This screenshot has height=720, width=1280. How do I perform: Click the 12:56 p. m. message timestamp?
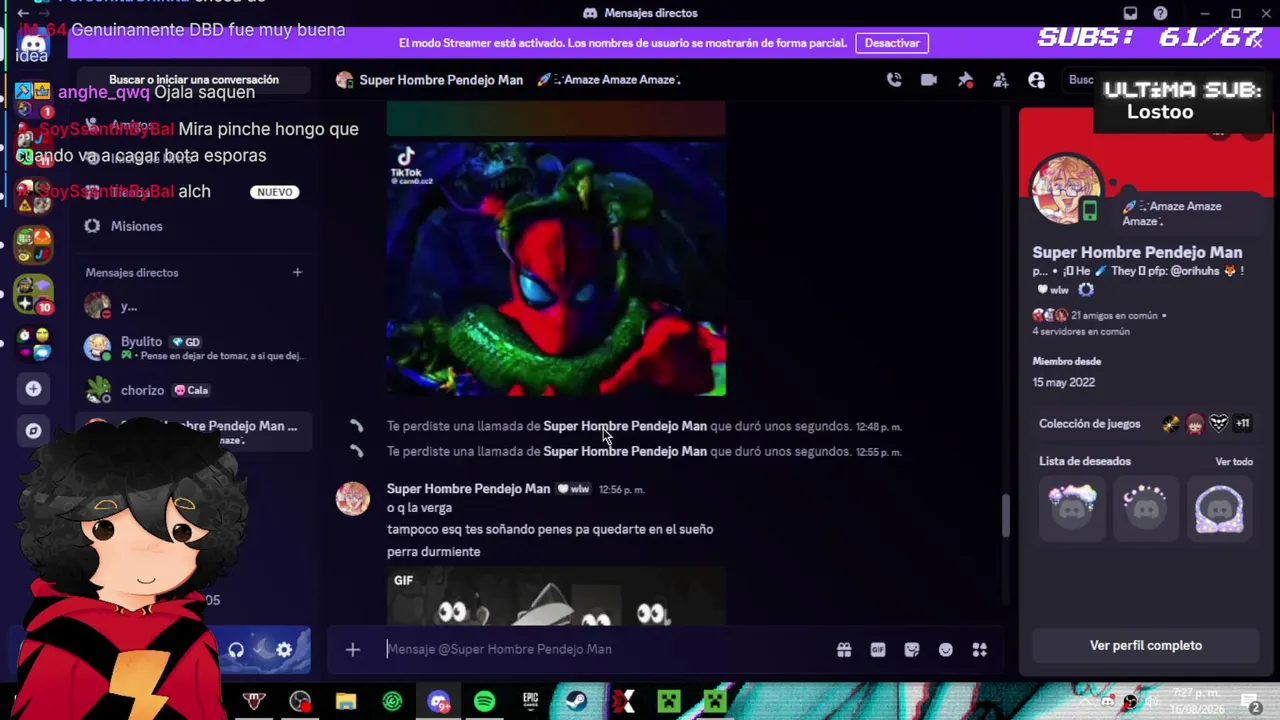tap(621, 490)
